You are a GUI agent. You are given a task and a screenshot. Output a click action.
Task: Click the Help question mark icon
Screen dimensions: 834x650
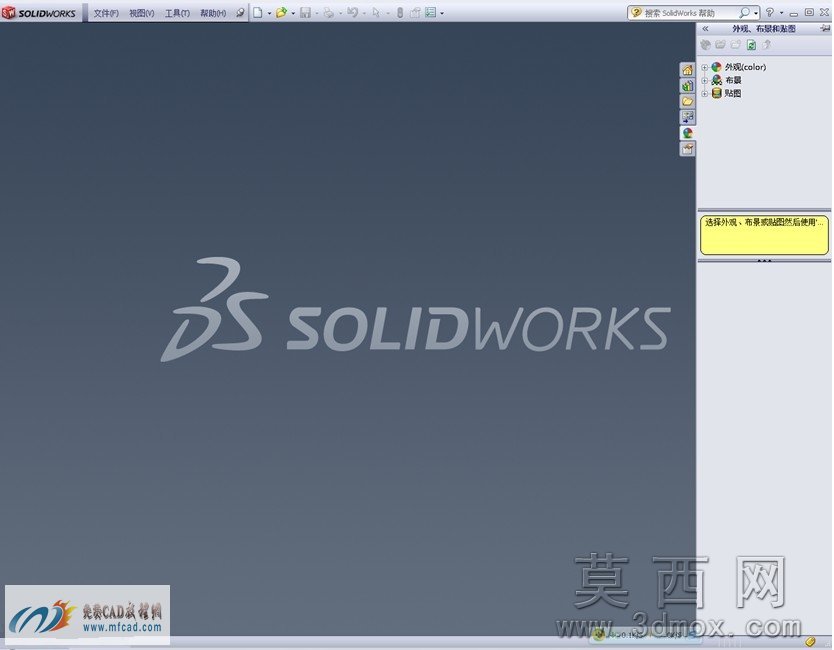(x=770, y=12)
